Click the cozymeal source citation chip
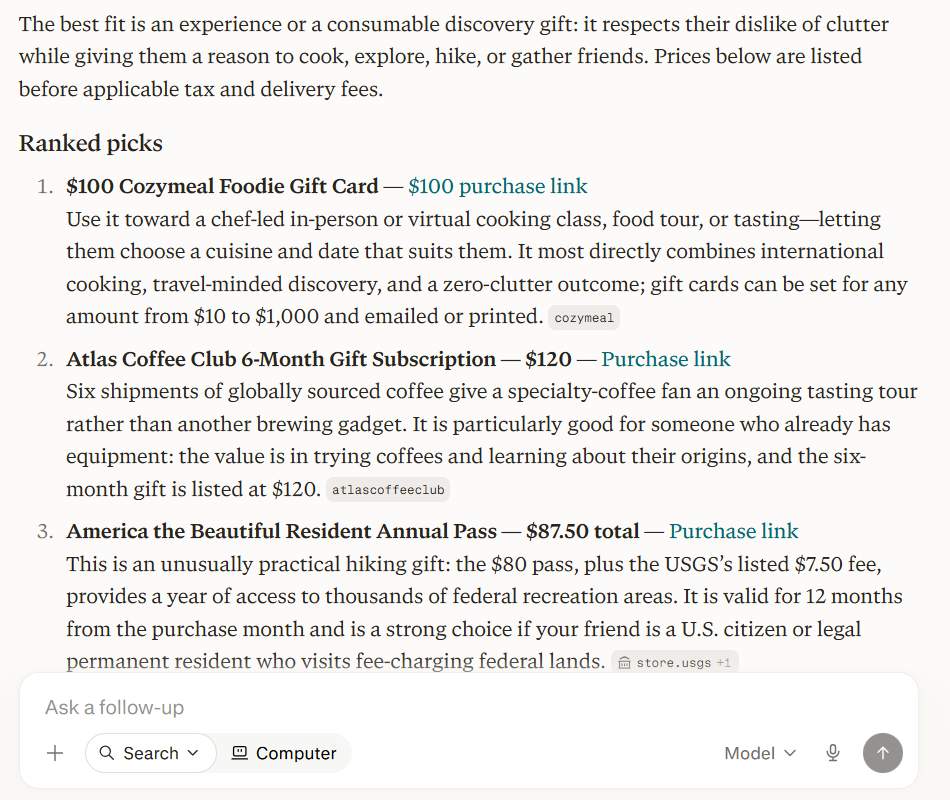Screen dimensions: 950x800 [x=584, y=318]
